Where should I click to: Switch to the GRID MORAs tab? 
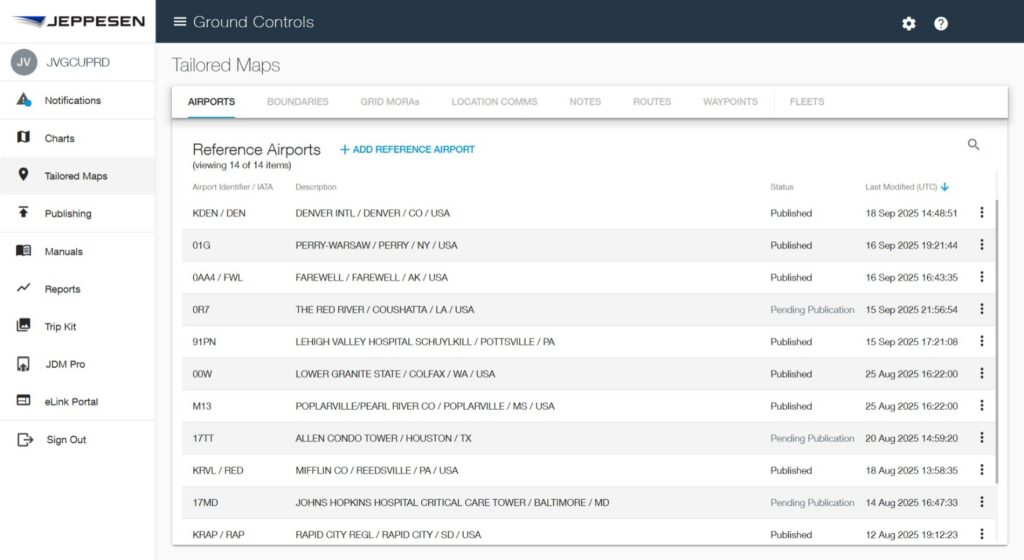(x=390, y=102)
